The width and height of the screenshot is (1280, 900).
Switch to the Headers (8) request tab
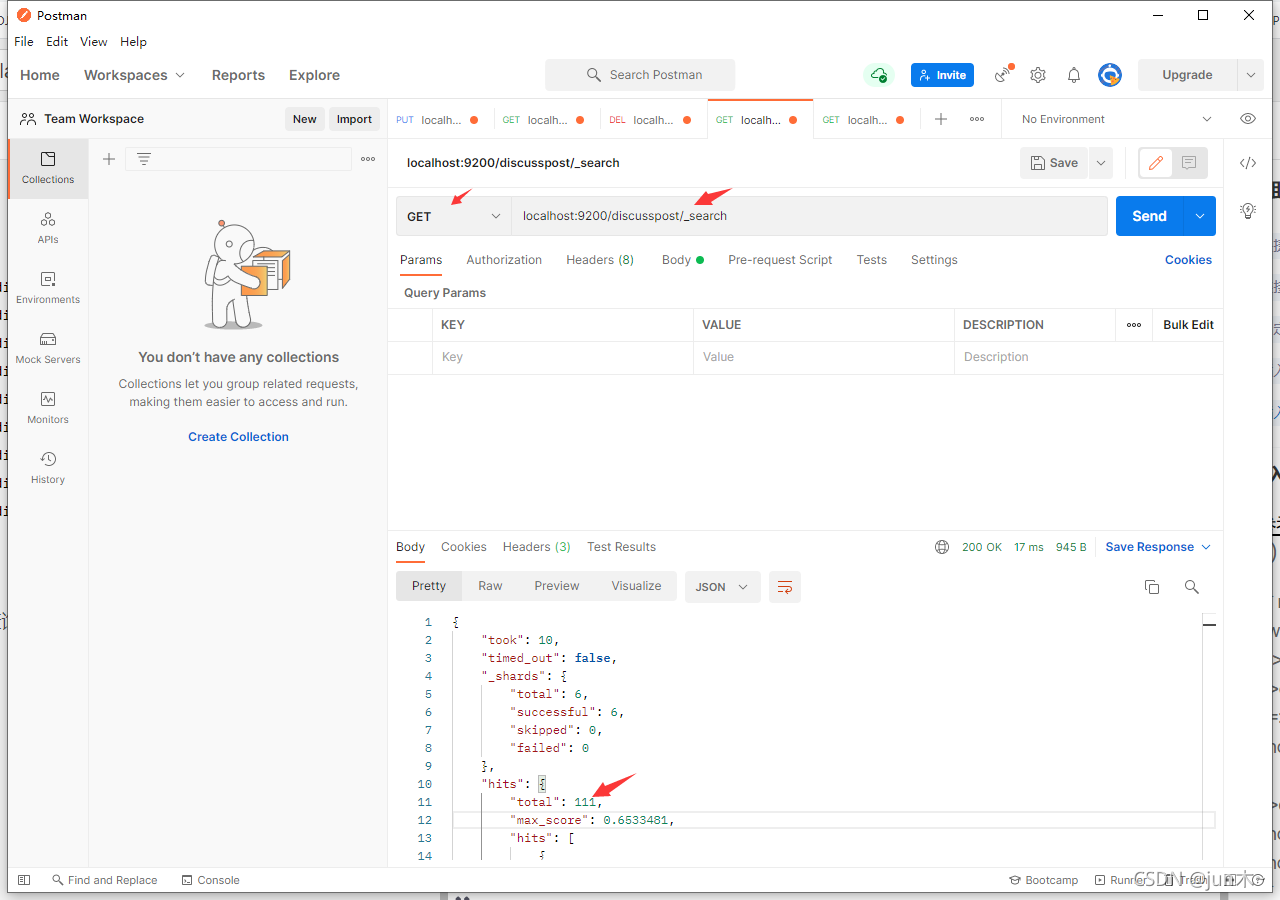[600, 260]
